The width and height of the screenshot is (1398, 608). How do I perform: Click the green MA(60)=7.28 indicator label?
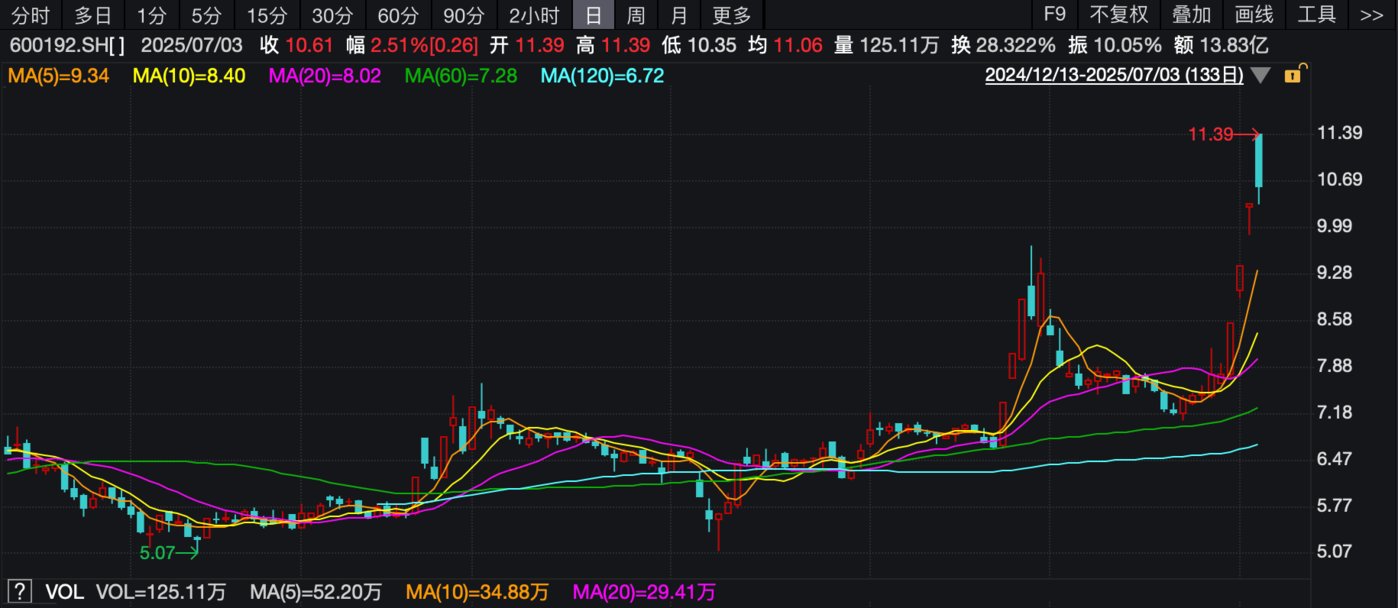[461, 76]
